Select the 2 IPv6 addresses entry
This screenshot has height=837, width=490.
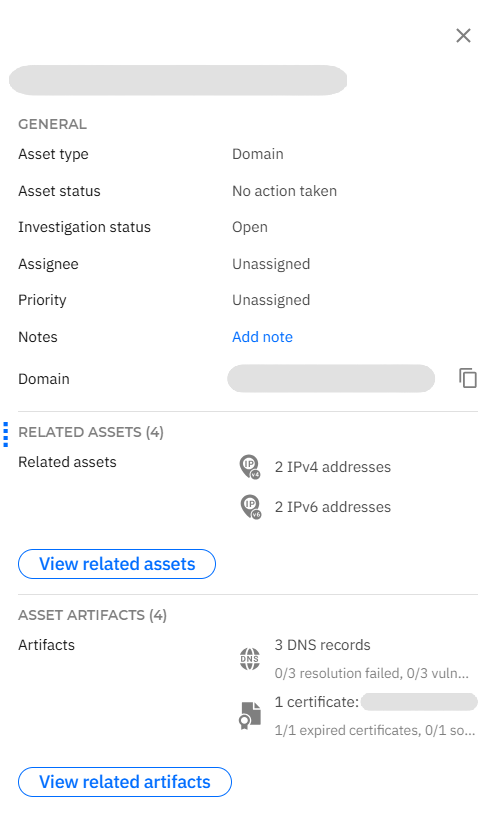tap(333, 507)
